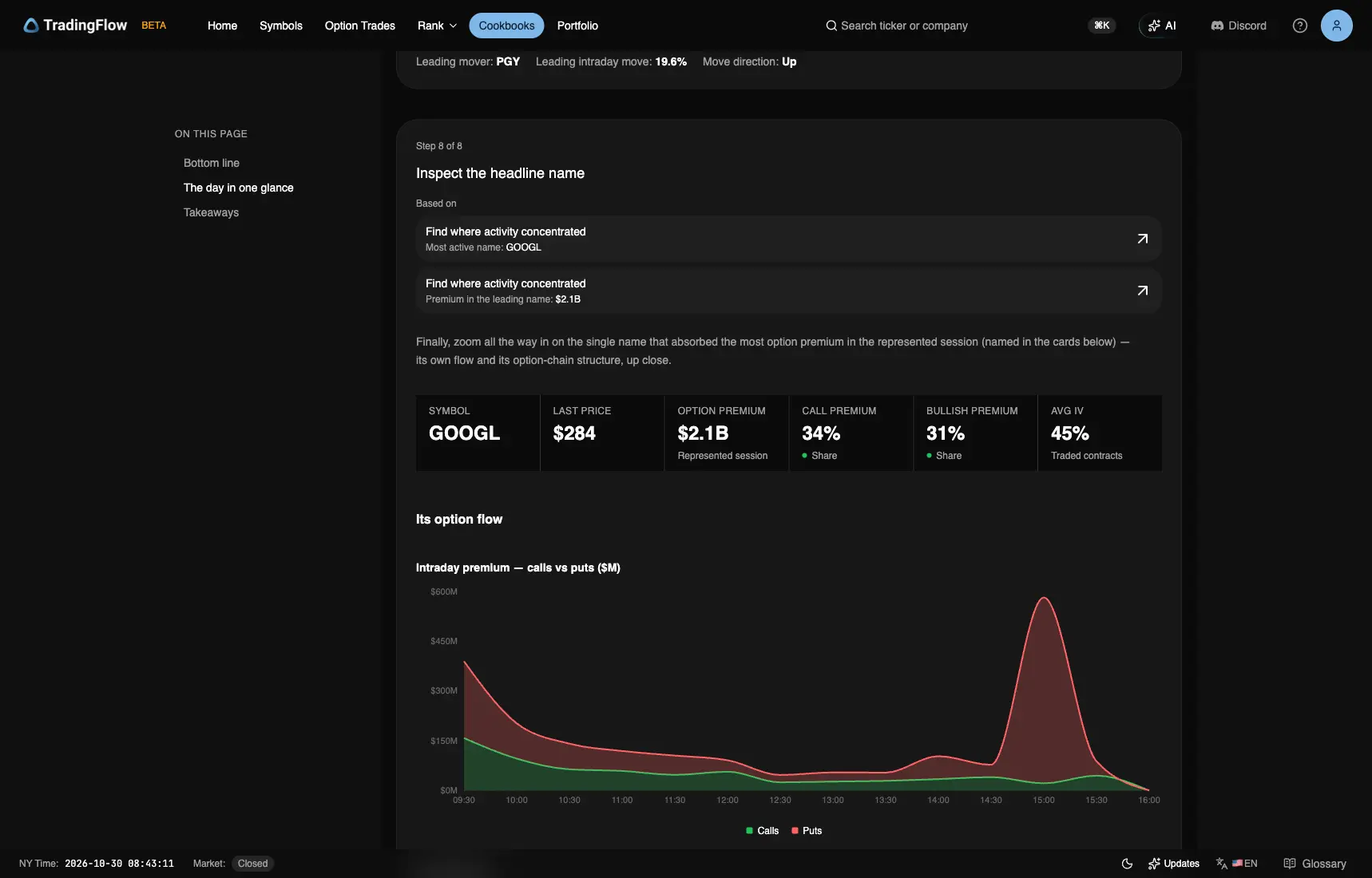This screenshot has height=878, width=1372.
Task: Click the Step 8 of 8 label
Action: (439, 146)
